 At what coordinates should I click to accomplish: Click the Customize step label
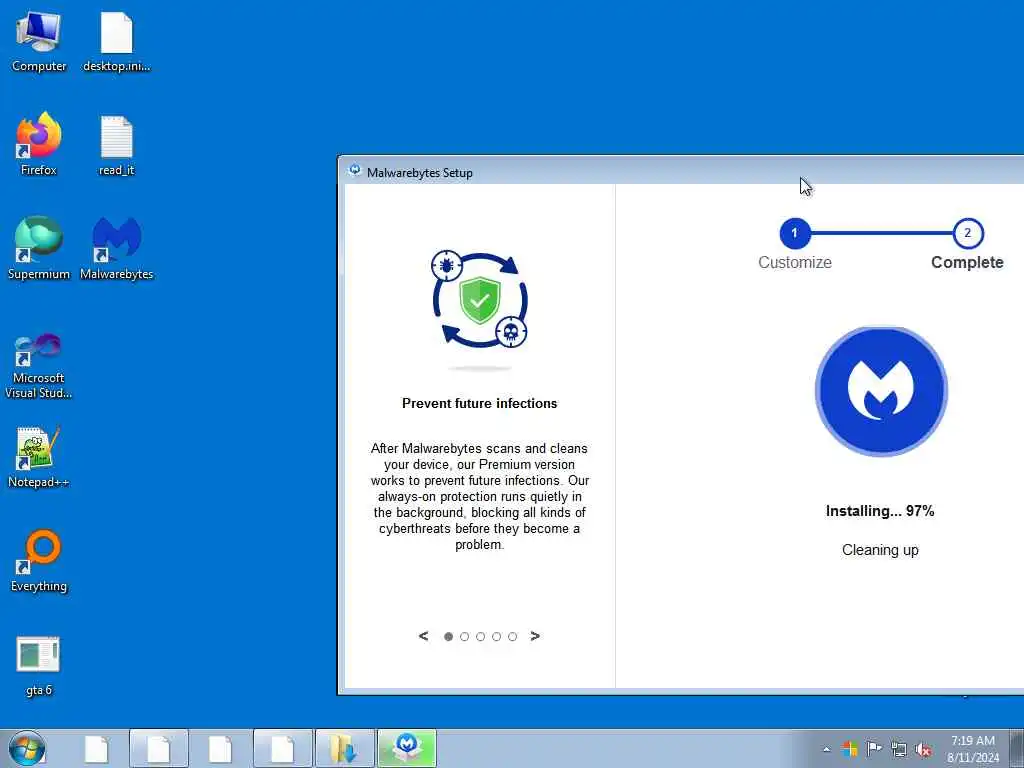(x=795, y=263)
